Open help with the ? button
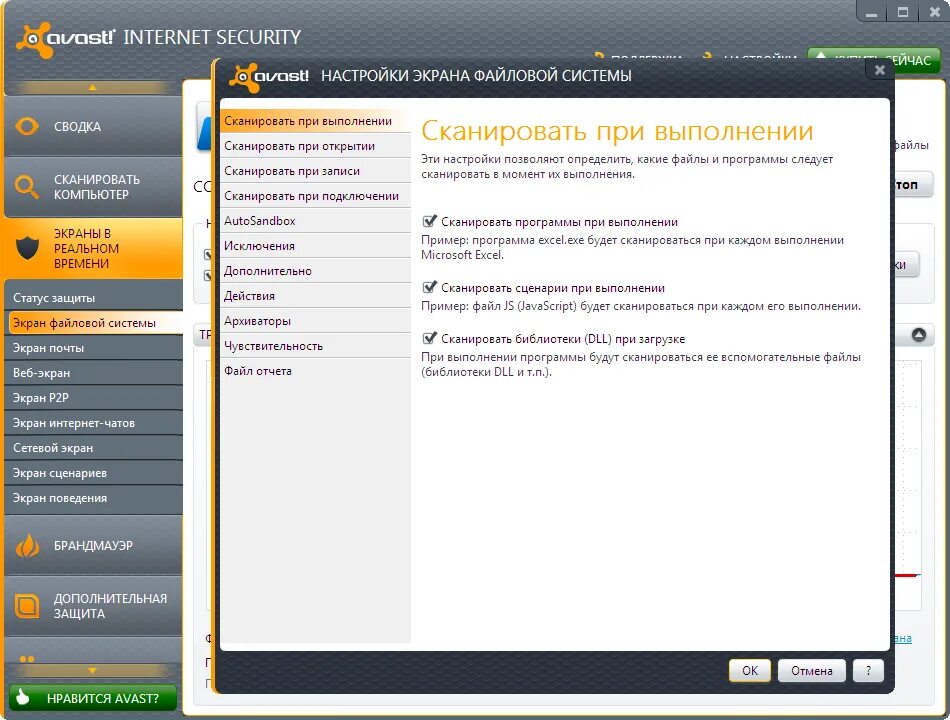The width and height of the screenshot is (950, 720). (868, 671)
